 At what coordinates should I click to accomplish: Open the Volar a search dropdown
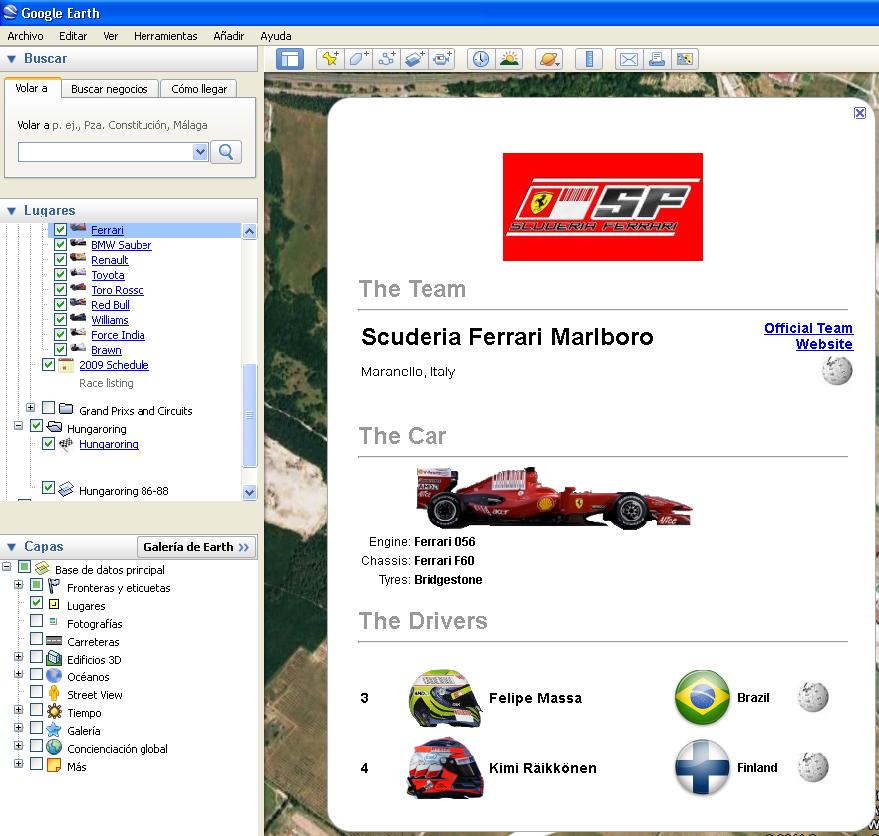200,152
